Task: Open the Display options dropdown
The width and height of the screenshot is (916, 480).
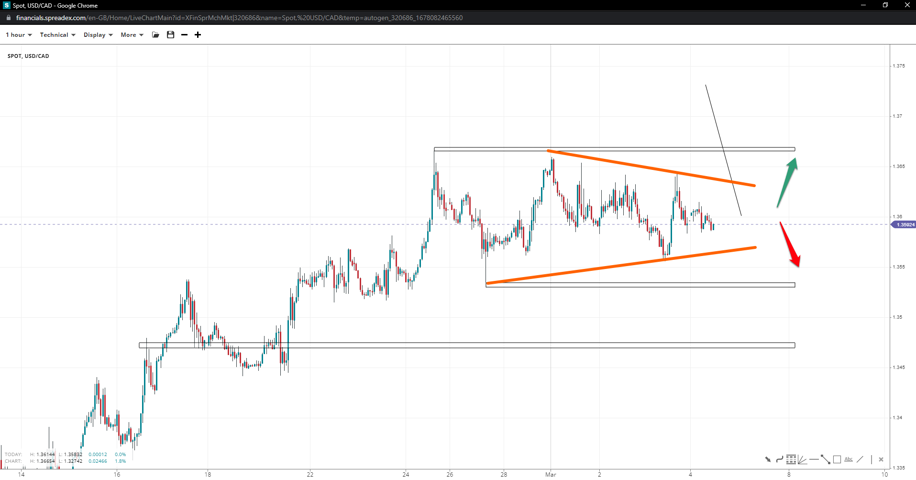Action: (97, 35)
